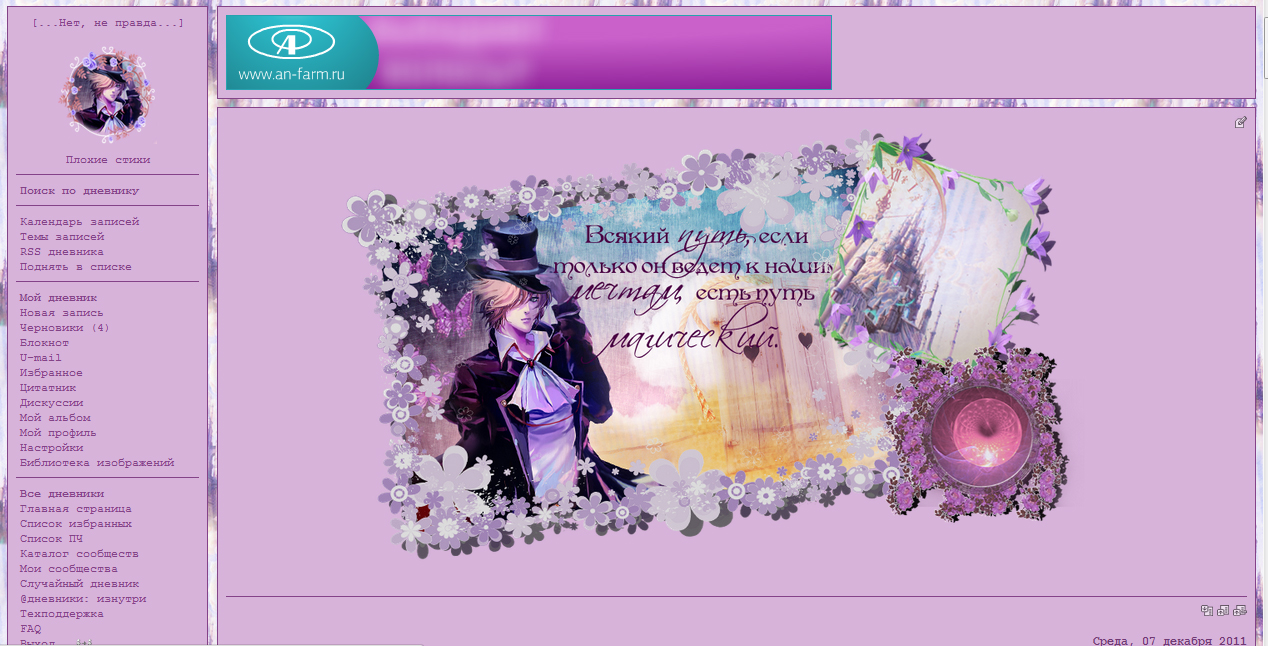The image size is (1268, 646).
Task: Open 'Календарь записей'
Action: pos(79,221)
